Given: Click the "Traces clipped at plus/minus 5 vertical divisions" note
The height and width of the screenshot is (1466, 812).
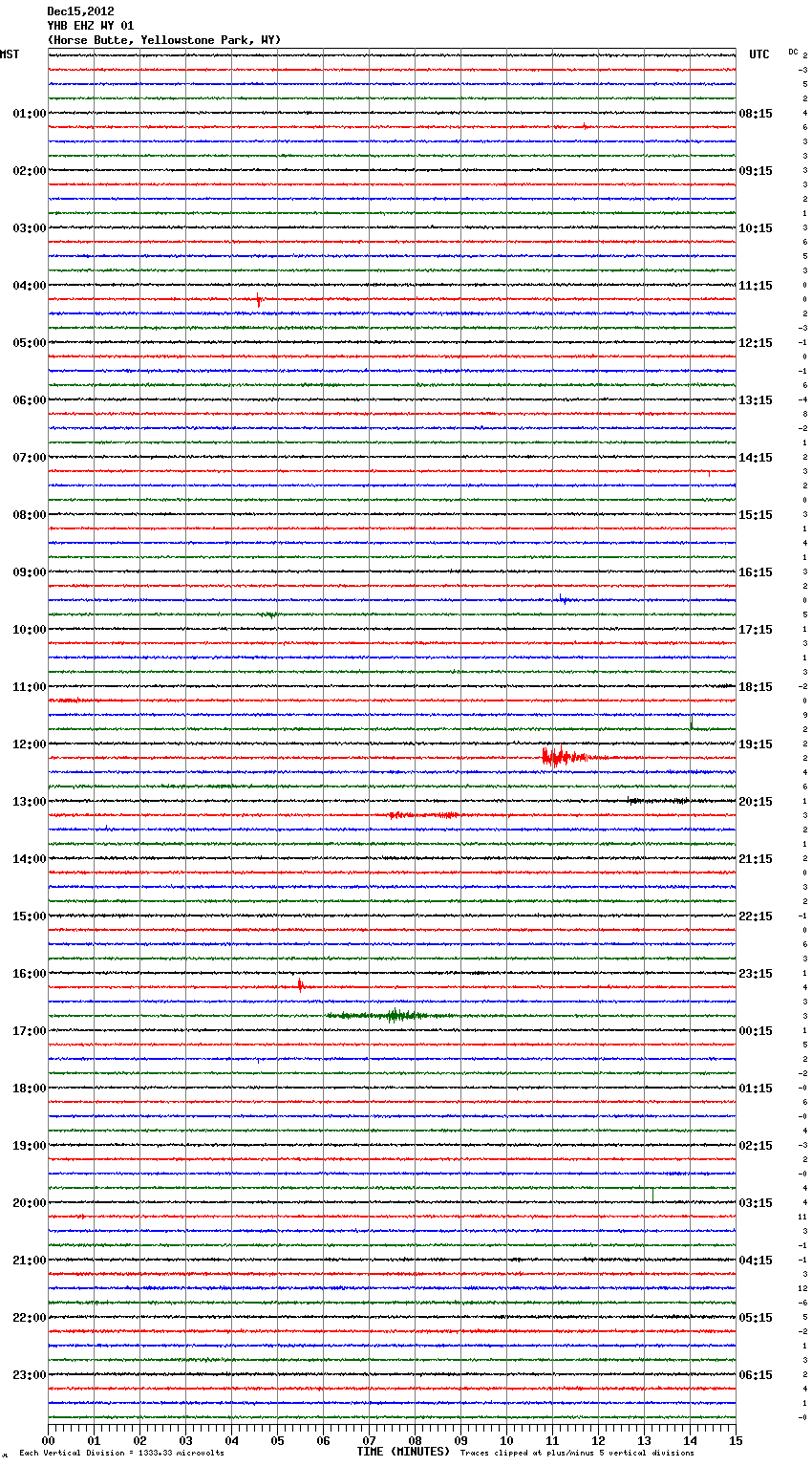Looking at the screenshot, I should point(577,1453).
